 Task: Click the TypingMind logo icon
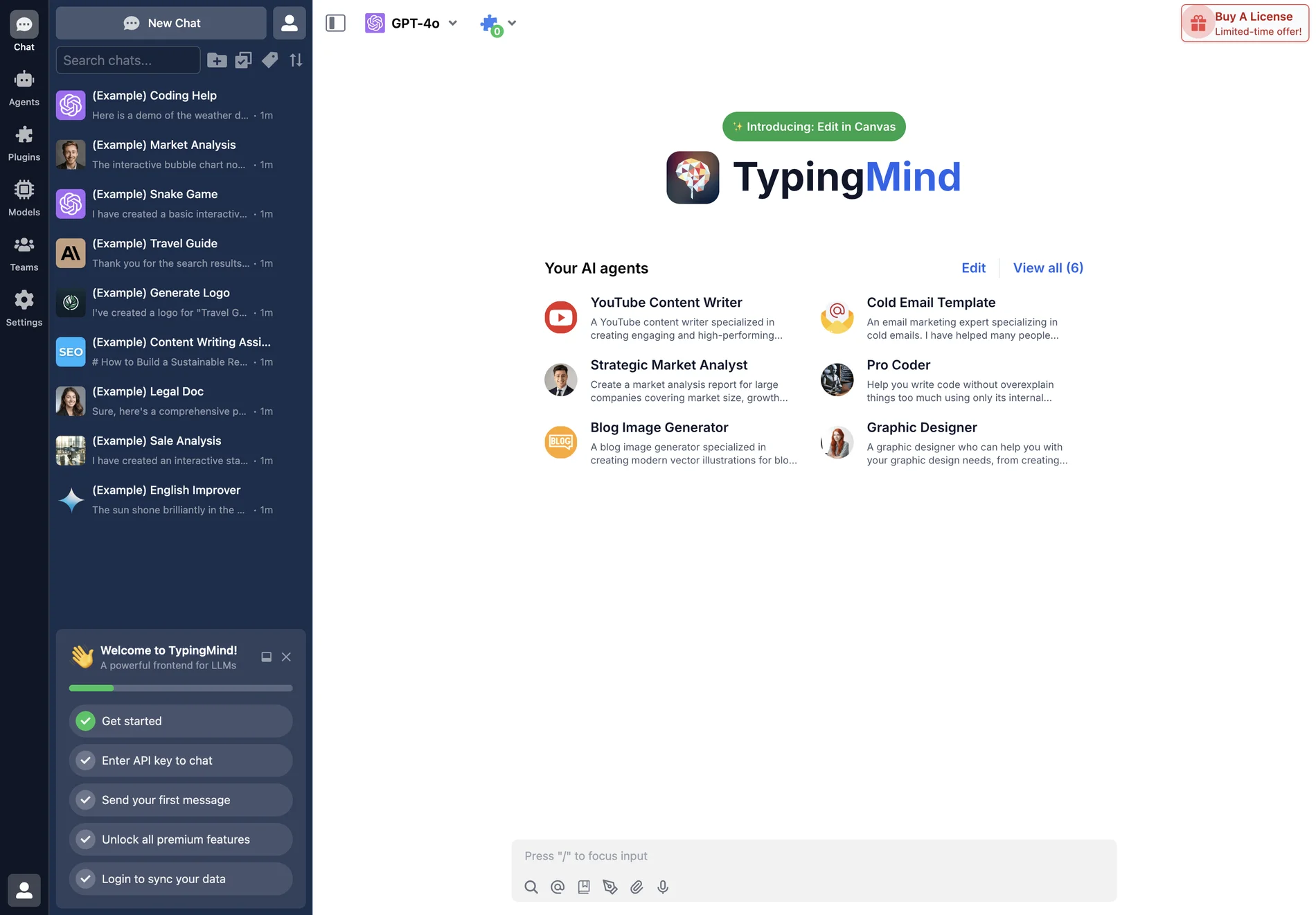click(x=693, y=177)
